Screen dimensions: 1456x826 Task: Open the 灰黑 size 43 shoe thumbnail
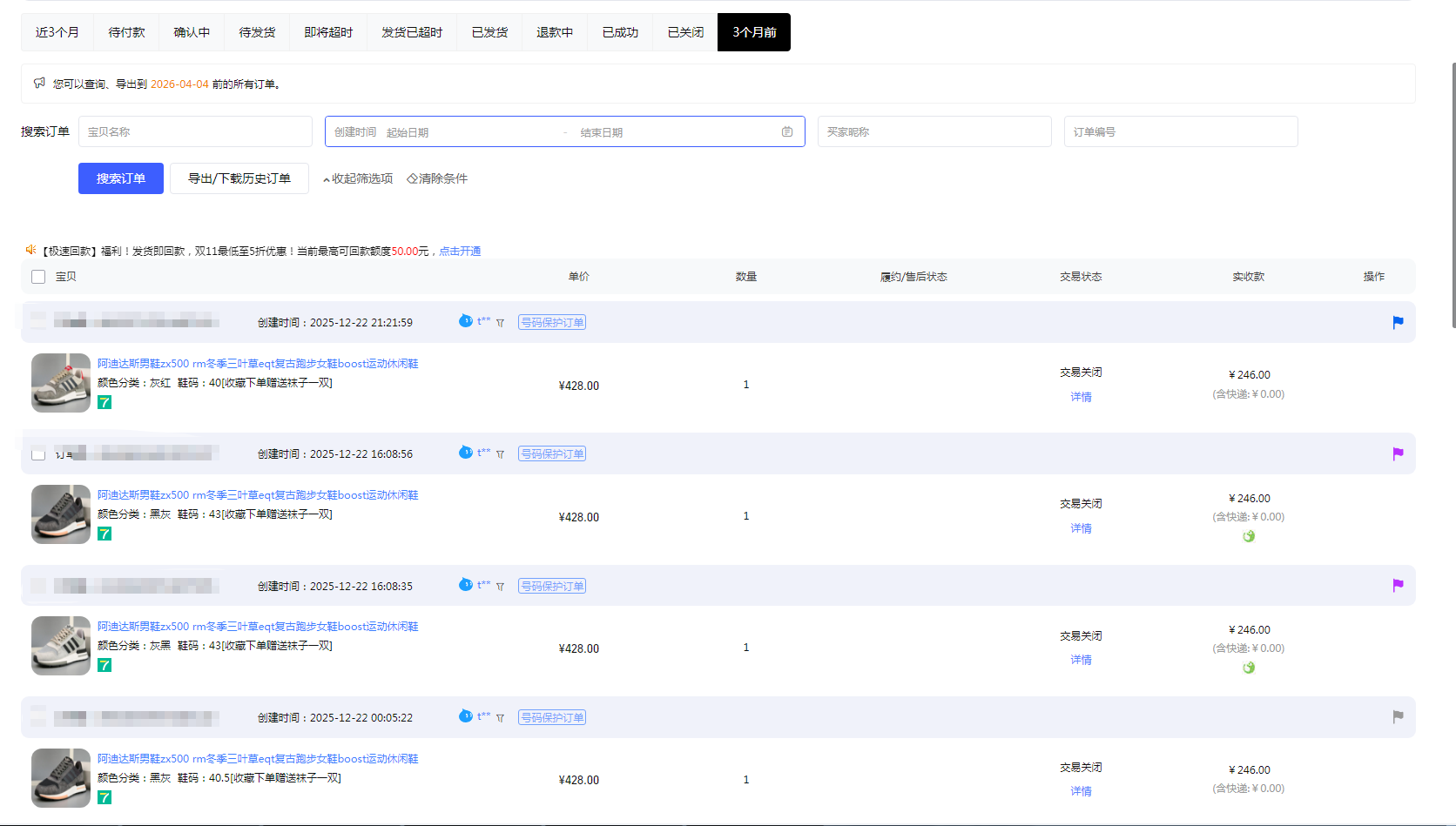pos(61,646)
